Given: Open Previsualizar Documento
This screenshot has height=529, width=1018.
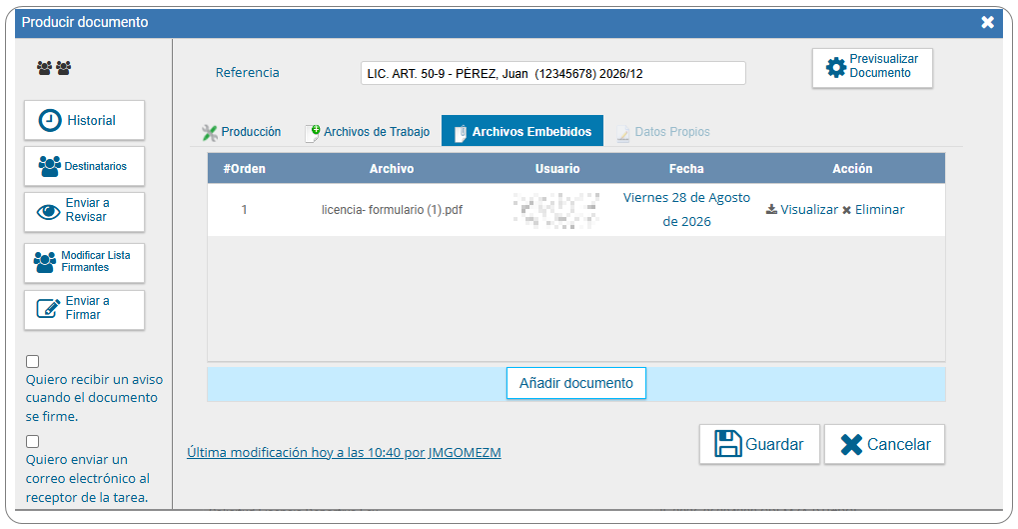Looking at the screenshot, I should (872, 68).
